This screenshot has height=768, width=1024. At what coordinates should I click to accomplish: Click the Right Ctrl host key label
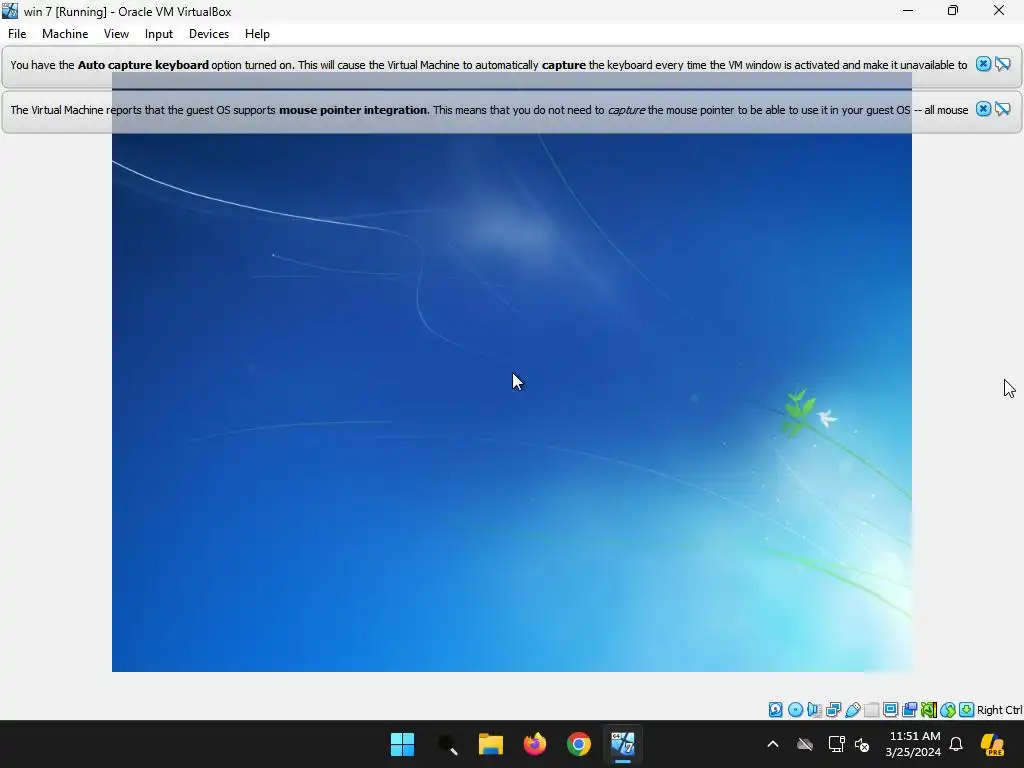999,710
